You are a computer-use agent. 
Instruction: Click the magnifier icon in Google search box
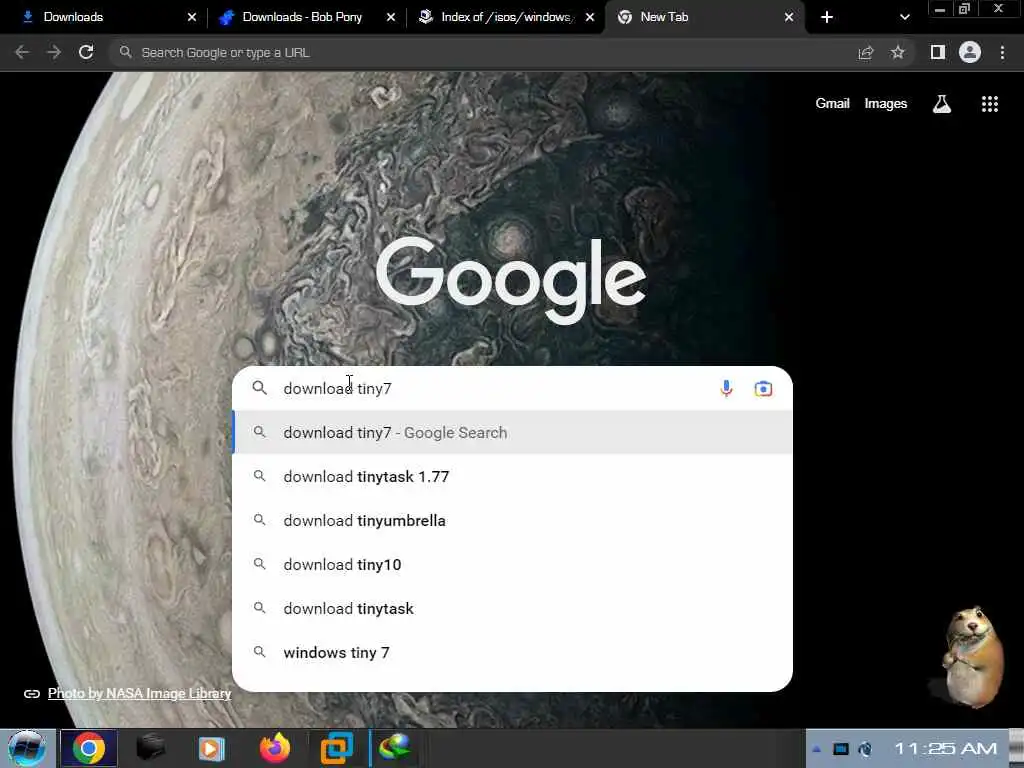[x=260, y=388]
